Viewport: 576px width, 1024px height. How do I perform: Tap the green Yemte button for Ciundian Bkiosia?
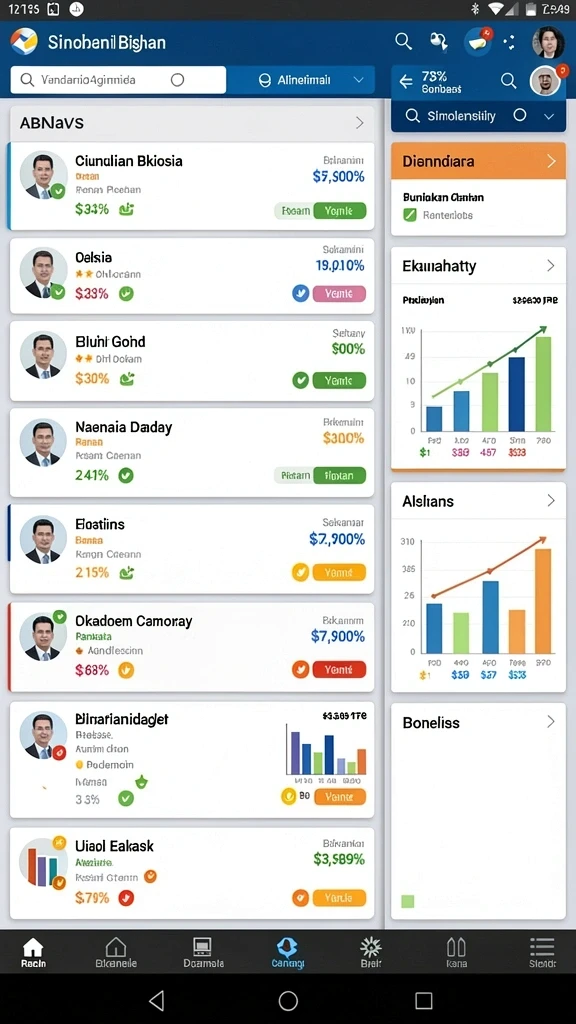(x=340, y=211)
